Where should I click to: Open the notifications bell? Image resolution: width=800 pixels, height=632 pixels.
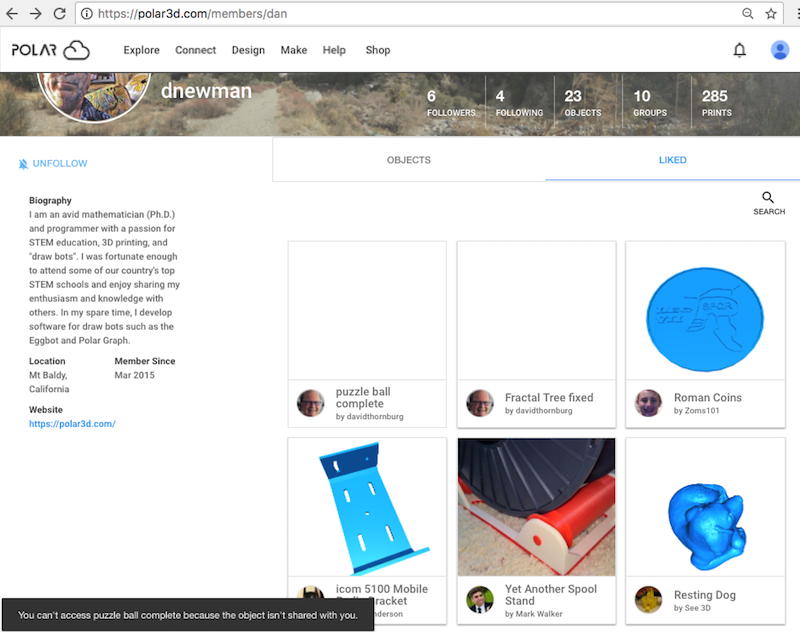[739, 50]
